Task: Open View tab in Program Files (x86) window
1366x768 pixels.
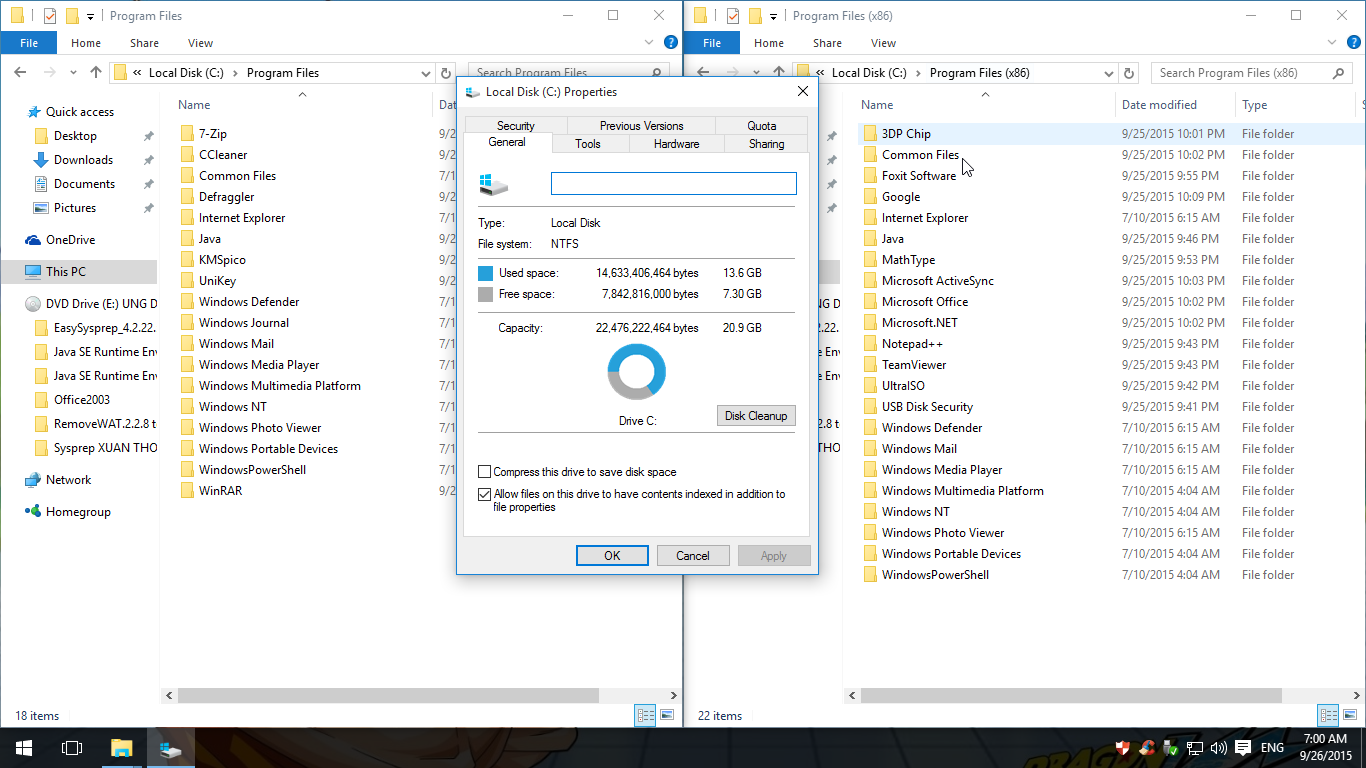Action: point(883,43)
